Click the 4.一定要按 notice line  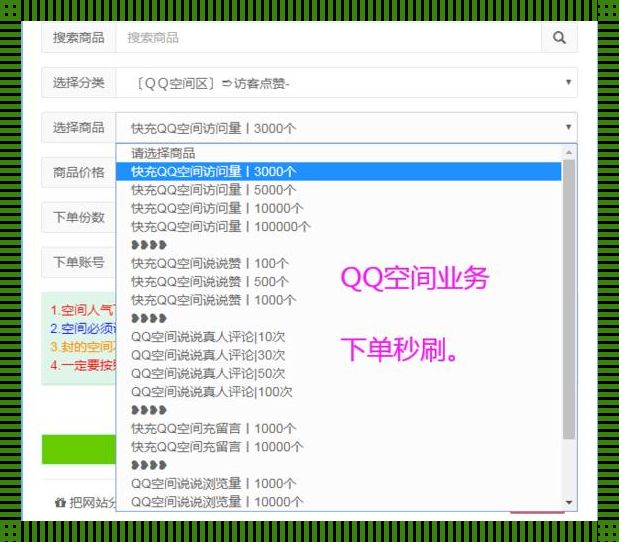click(83, 365)
